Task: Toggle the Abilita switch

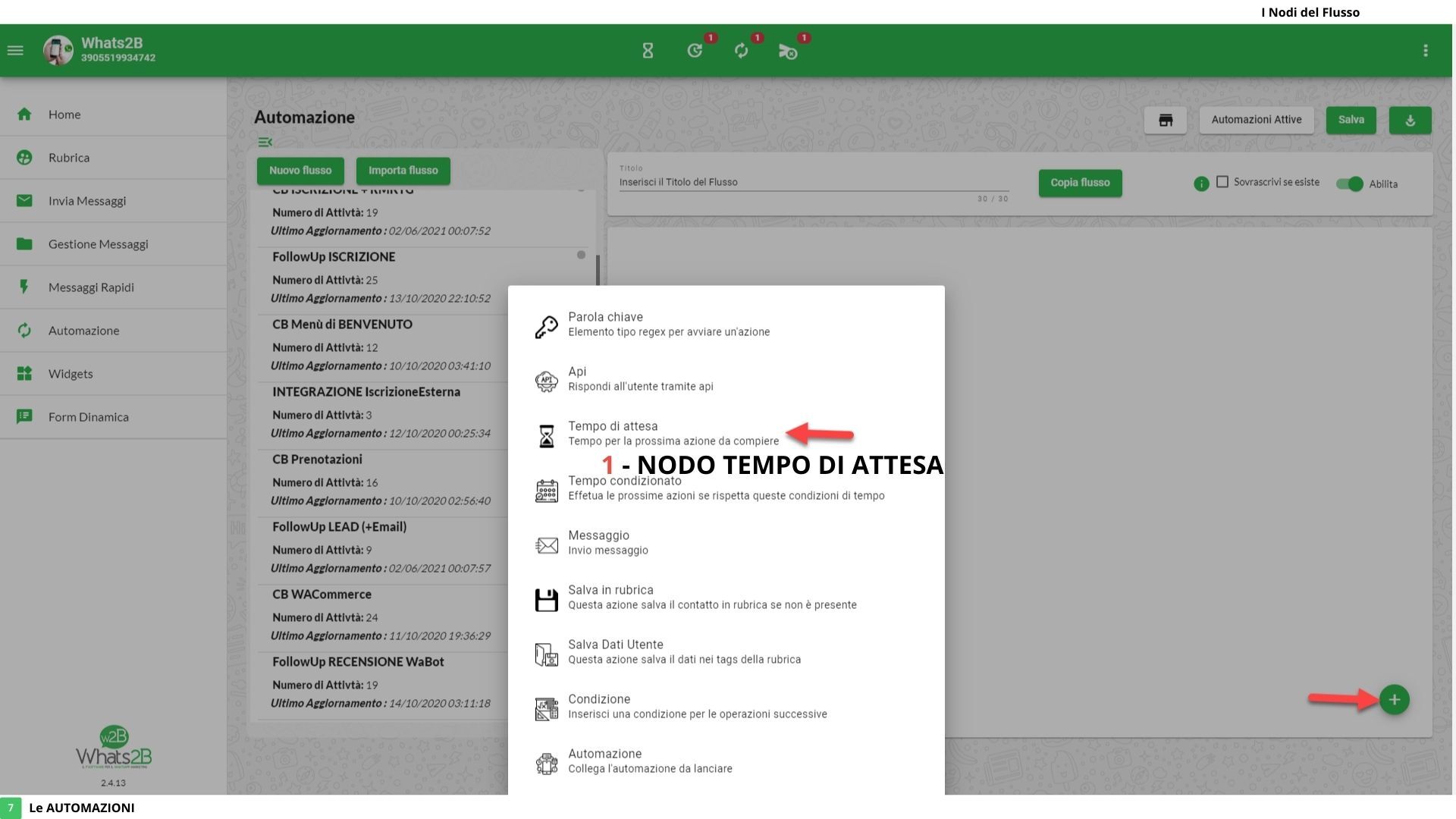Action: [1350, 184]
